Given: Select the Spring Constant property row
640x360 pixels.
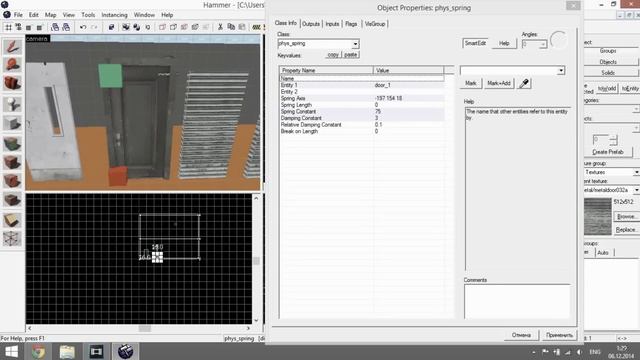Looking at the screenshot, I should [362, 111].
